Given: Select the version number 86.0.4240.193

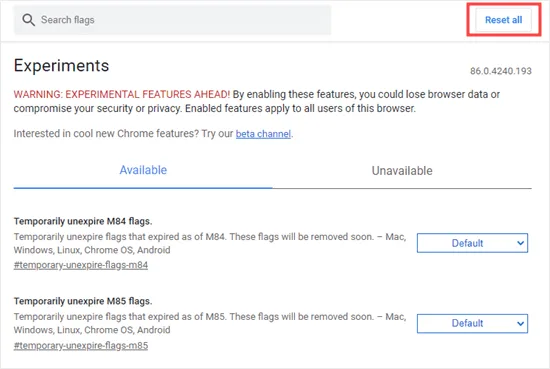Looking at the screenshot, I should (501, 71).
